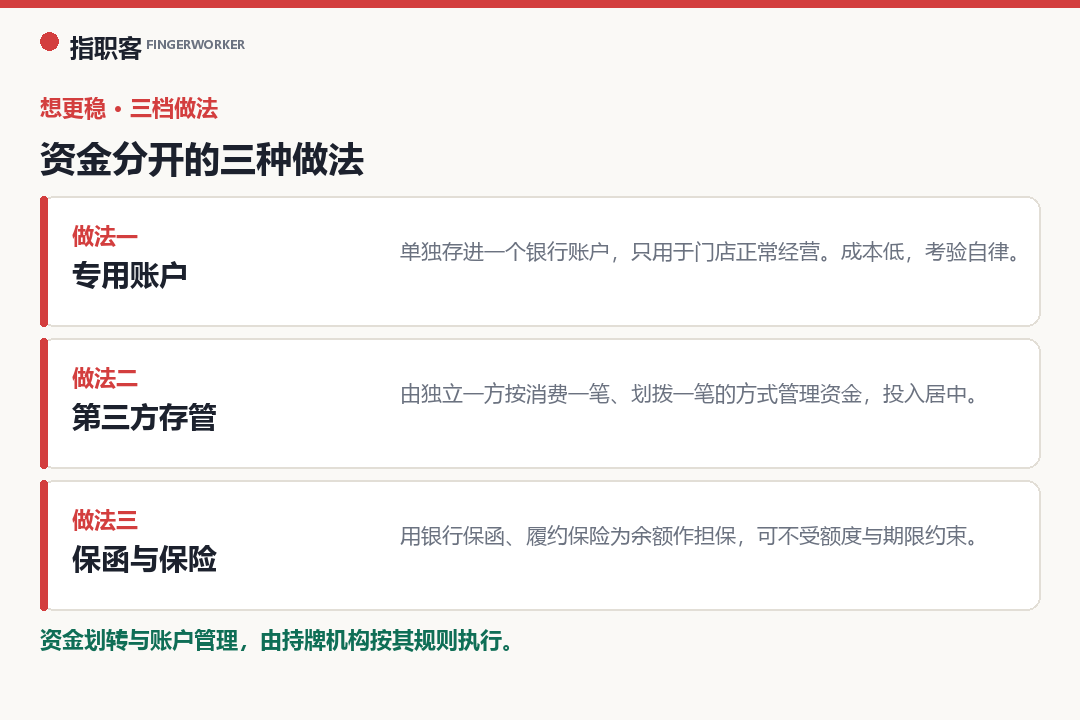The width and height of the screenshot is (1080, 720).
Task: Select the 专用账户 card title
Action: click(129, 275)
